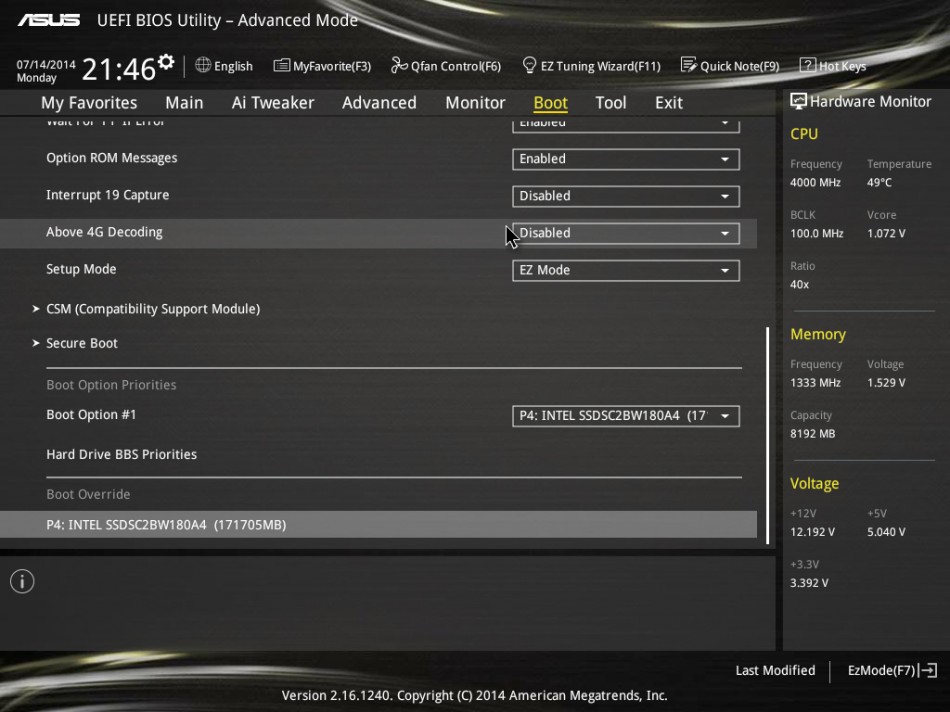Image resolution: width=950 pixels, height=712 pixels.
Task: Disable Interrupt 19 Capture
Action: point(625,196)
